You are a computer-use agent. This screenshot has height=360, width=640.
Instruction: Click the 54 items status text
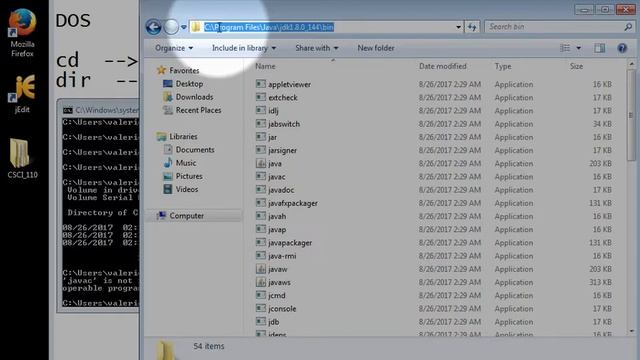[x=209, y=346]
